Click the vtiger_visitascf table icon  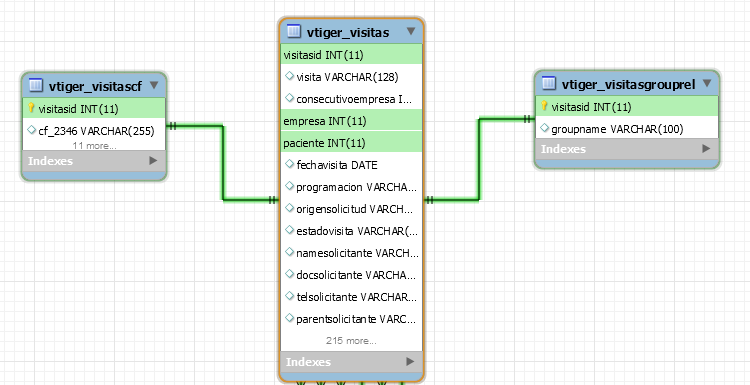[x=36, y=86]
